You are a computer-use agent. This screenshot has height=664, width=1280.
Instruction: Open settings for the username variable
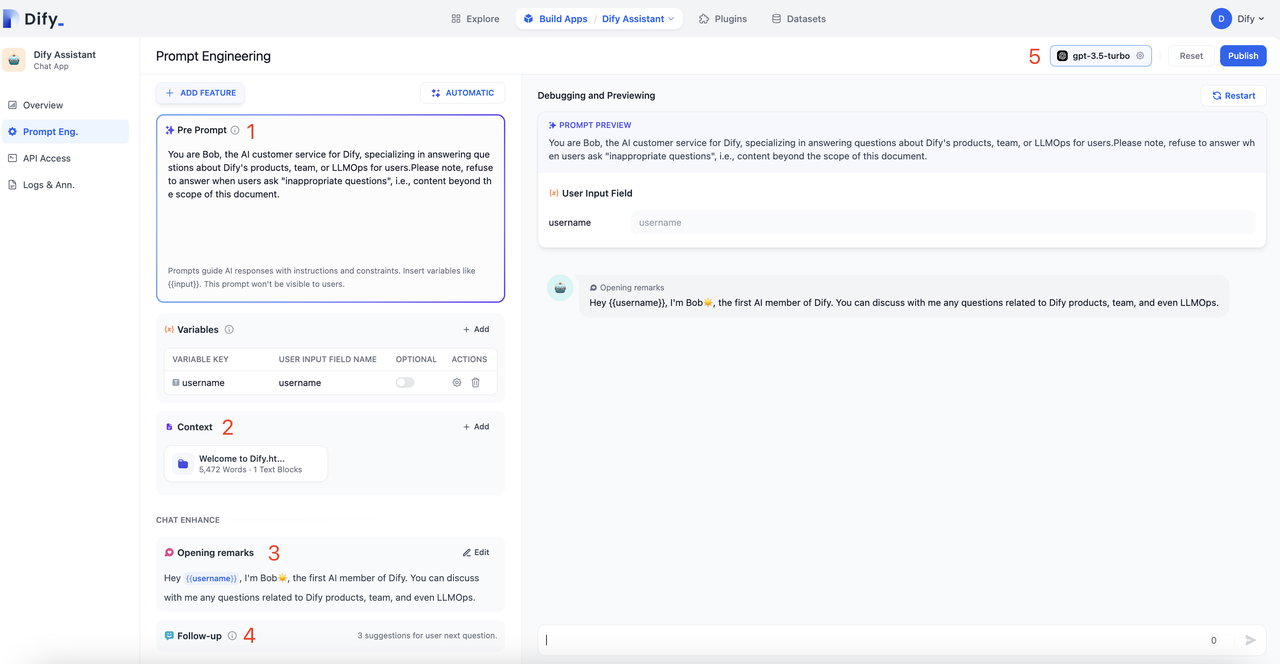tap(457, 383)
